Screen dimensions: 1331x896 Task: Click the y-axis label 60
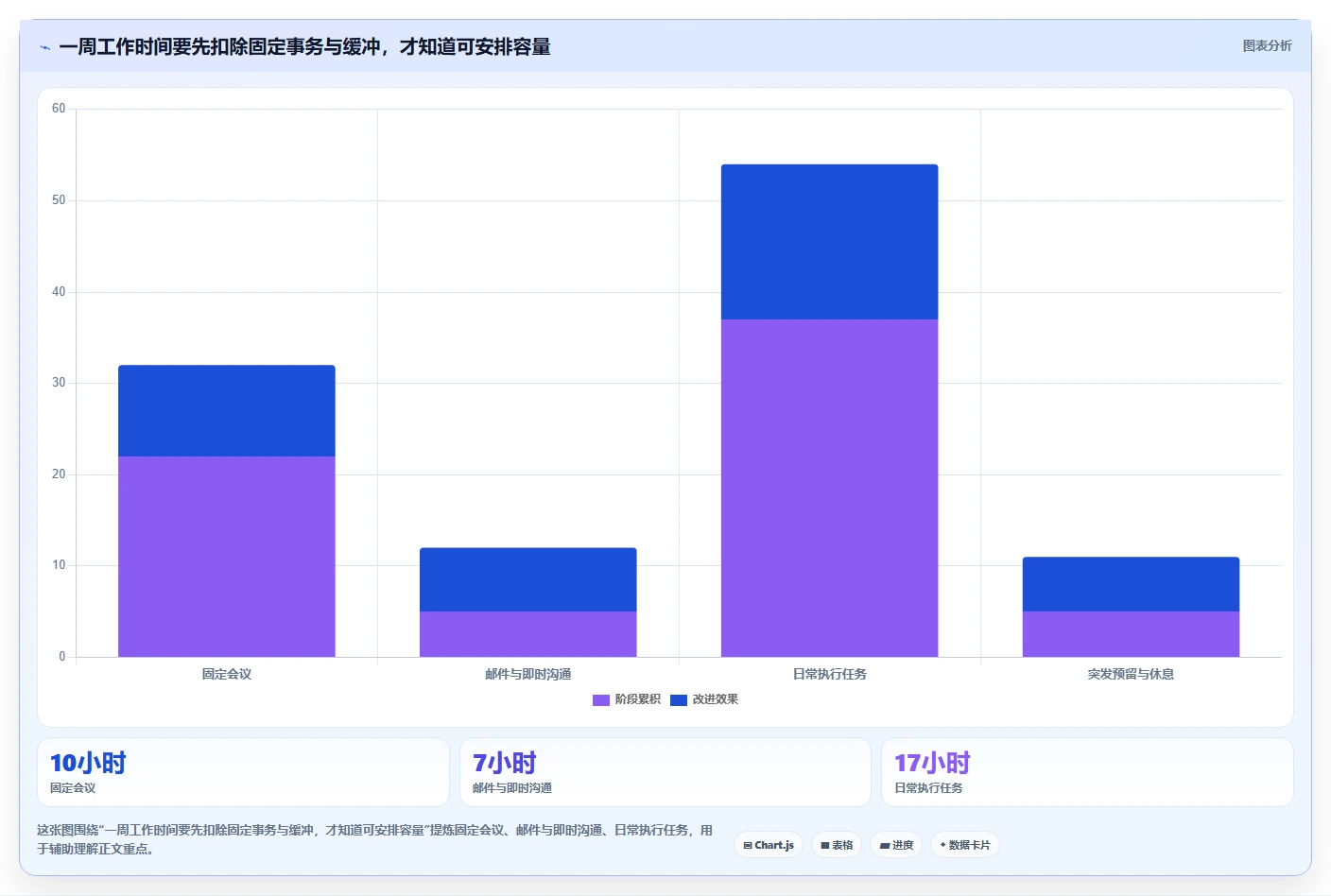[x=59, y=109]
